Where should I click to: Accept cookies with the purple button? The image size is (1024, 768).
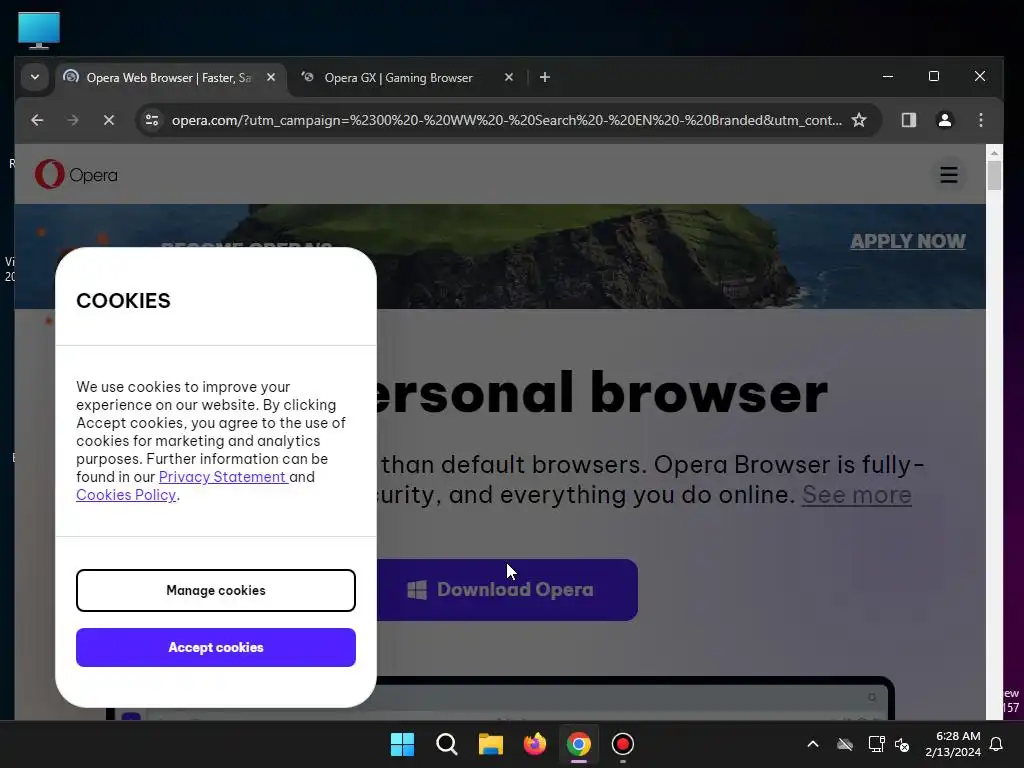click(216, 647)
